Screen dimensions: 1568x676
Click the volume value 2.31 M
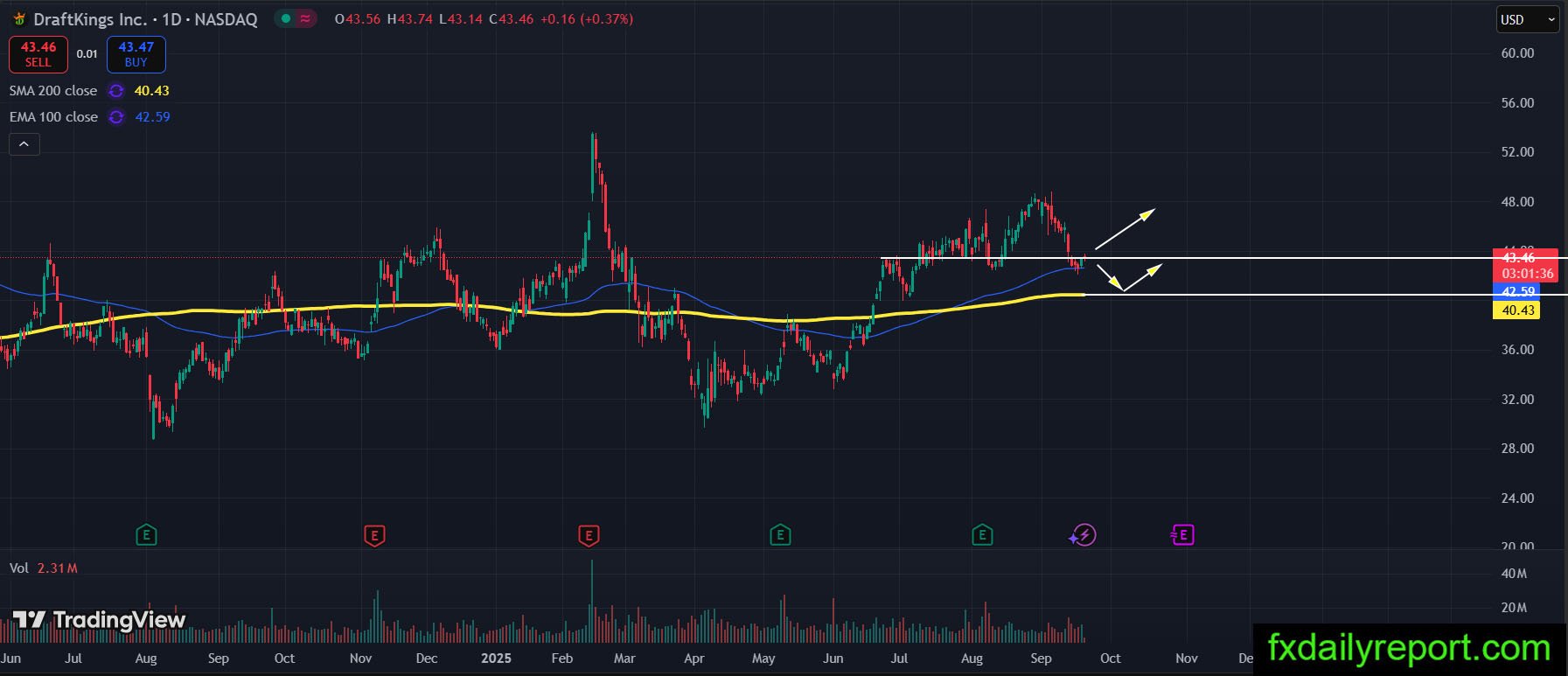click(58, 568)
